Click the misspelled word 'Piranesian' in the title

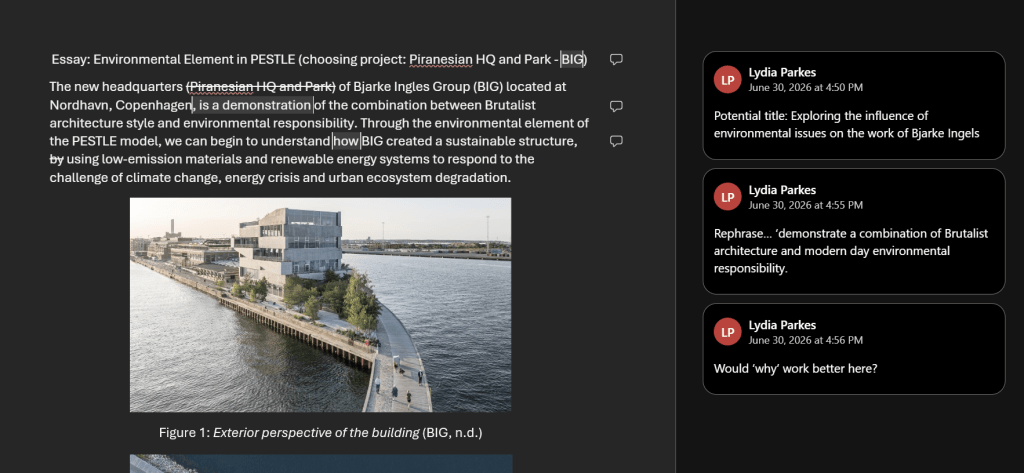pos(441,60)
